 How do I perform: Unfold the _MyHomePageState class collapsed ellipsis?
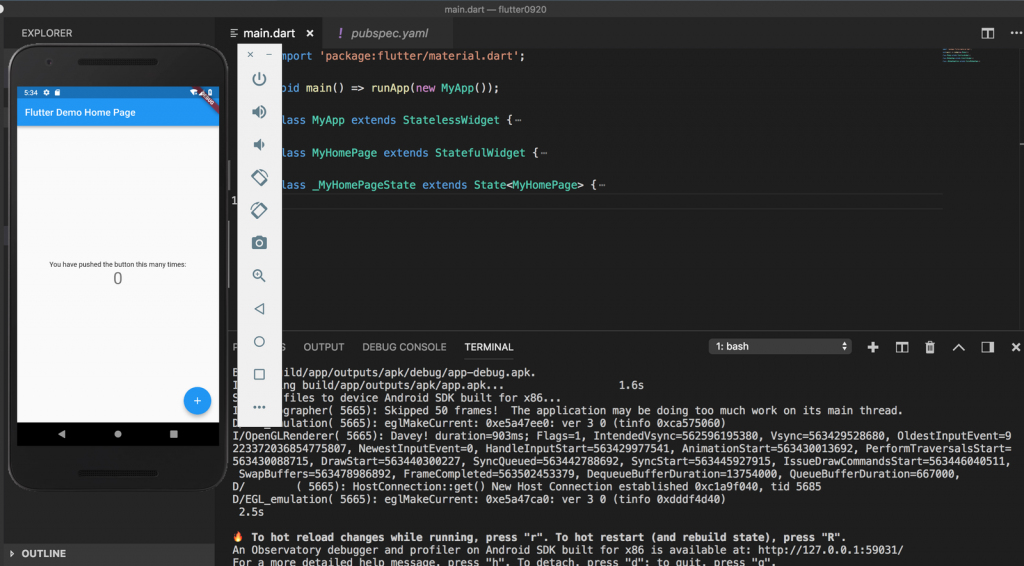click(602, 185)
